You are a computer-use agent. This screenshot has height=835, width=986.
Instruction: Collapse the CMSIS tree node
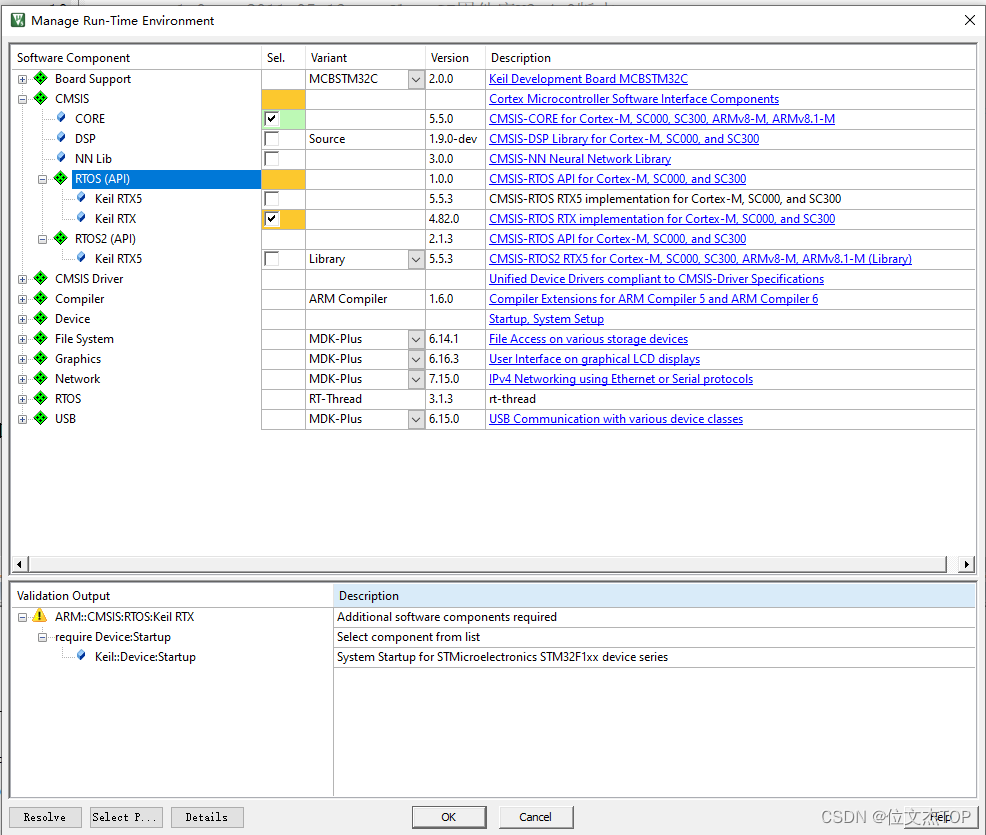pos(23,99)
